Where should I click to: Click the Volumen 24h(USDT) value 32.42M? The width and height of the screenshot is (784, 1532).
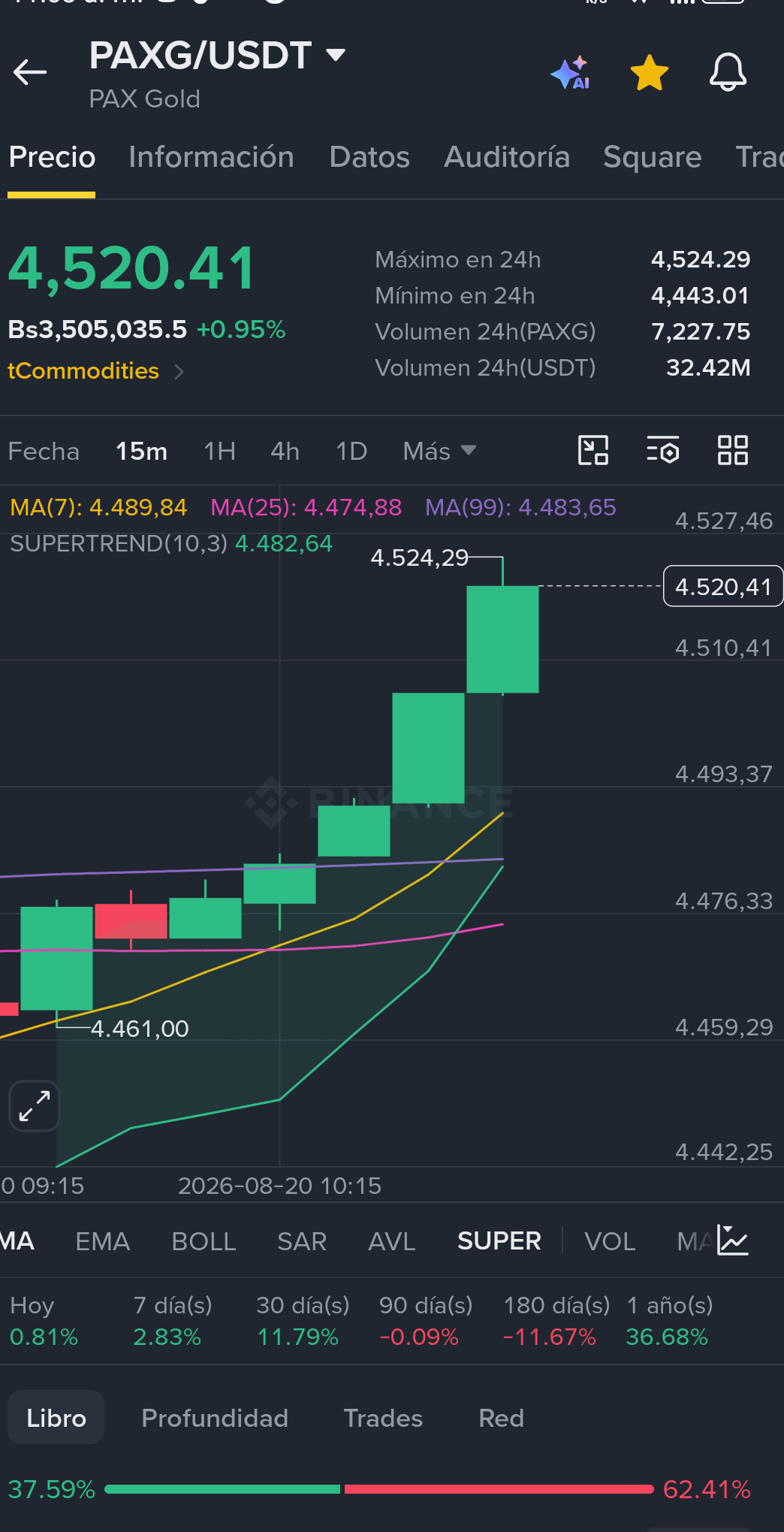click(x=708, y=368)
